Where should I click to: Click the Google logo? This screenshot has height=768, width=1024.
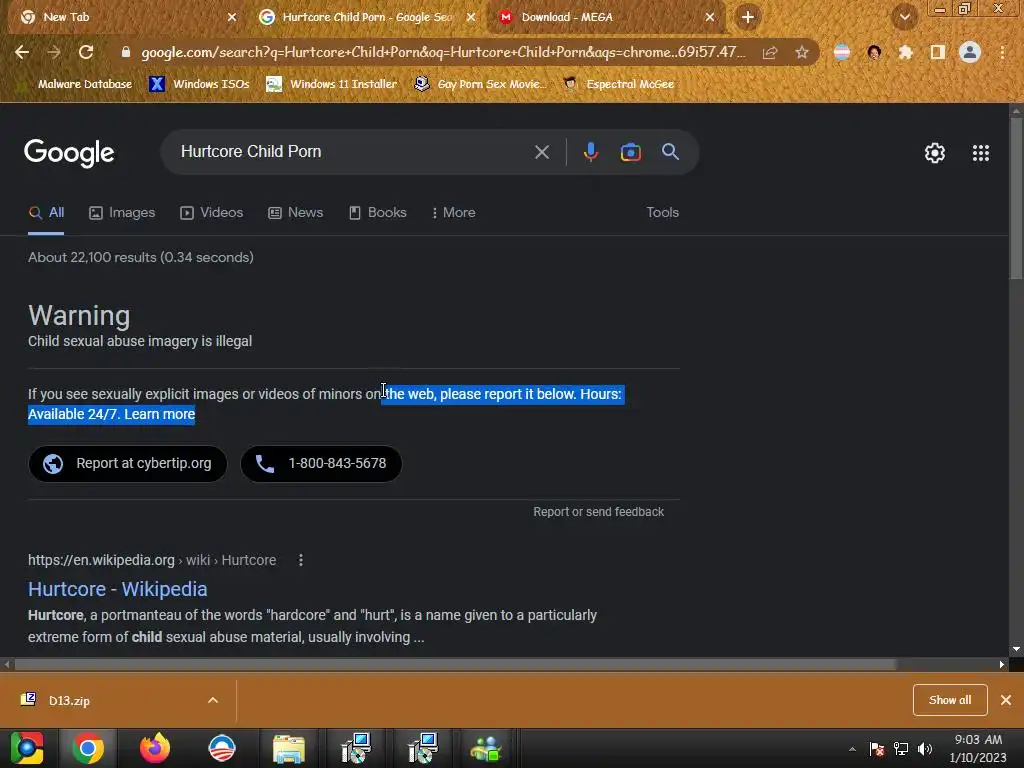click(x=69, y=153)
